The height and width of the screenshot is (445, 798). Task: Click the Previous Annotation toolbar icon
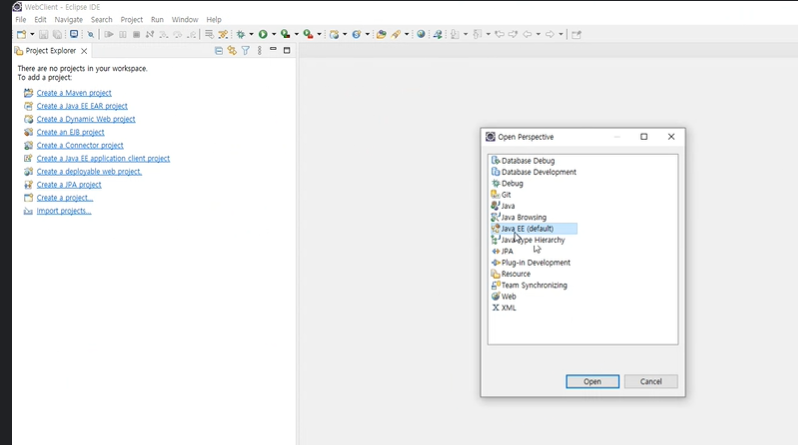pyautogui.click(x=477, y=35)
